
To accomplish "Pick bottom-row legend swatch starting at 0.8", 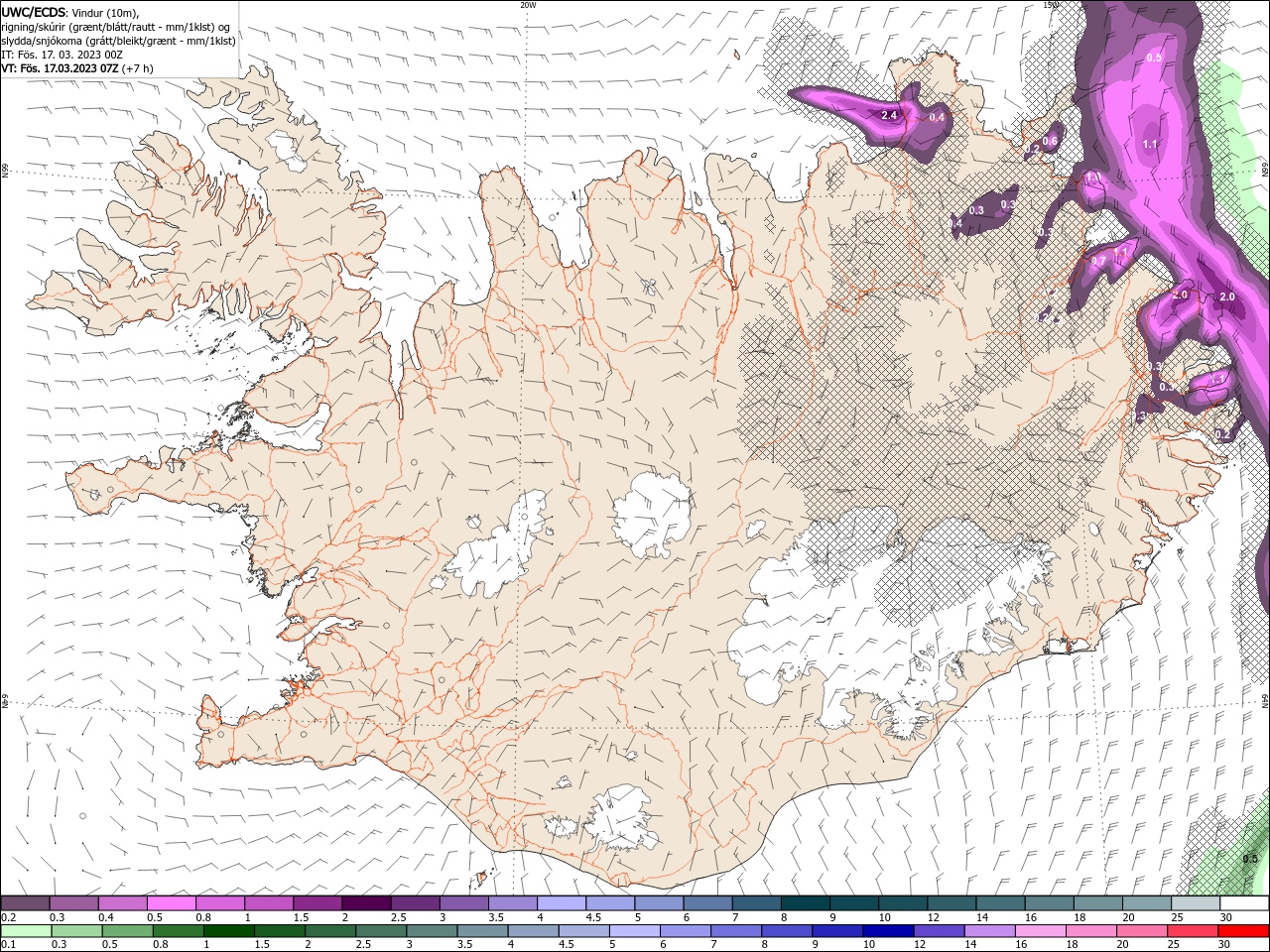I will pos(179,931).
